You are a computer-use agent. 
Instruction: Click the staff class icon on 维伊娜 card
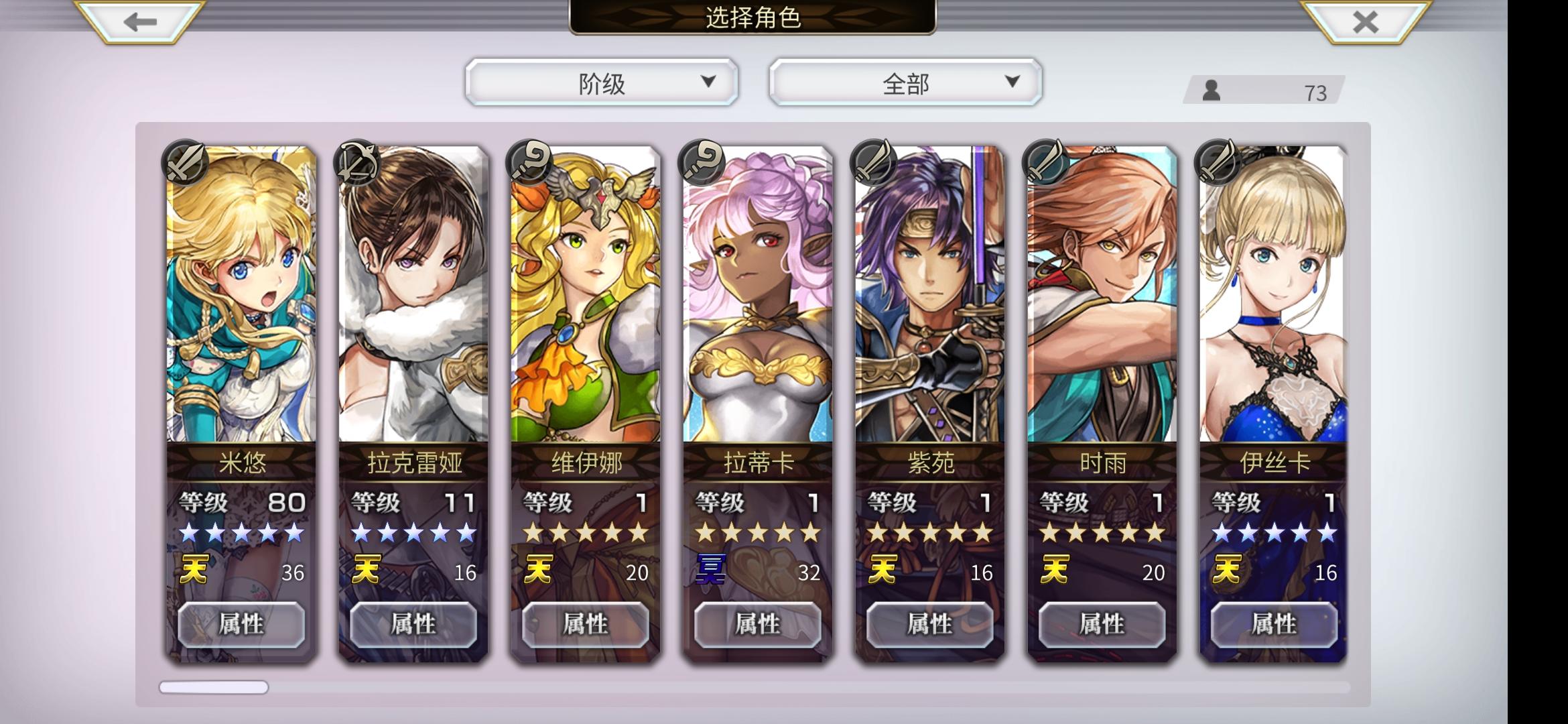[529, 162]
